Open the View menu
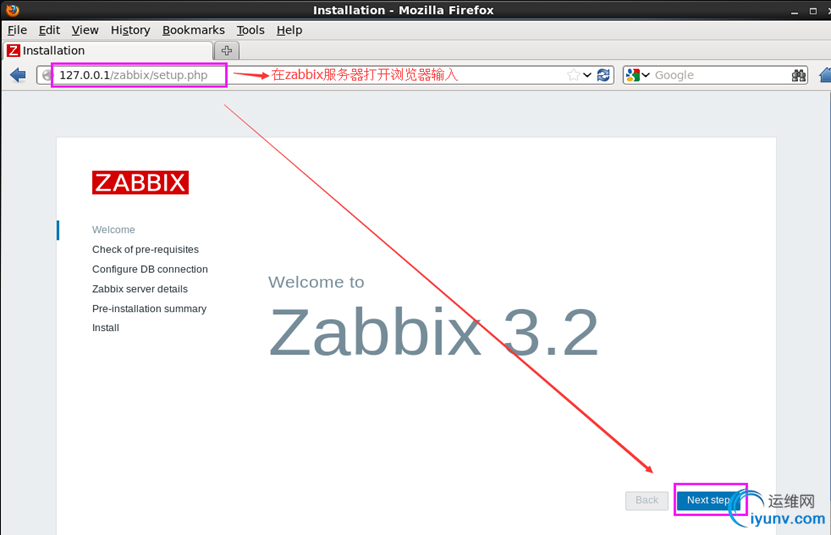Image resolution: width=831 pixels, height=535 pixels. click(x=85, y=30)
